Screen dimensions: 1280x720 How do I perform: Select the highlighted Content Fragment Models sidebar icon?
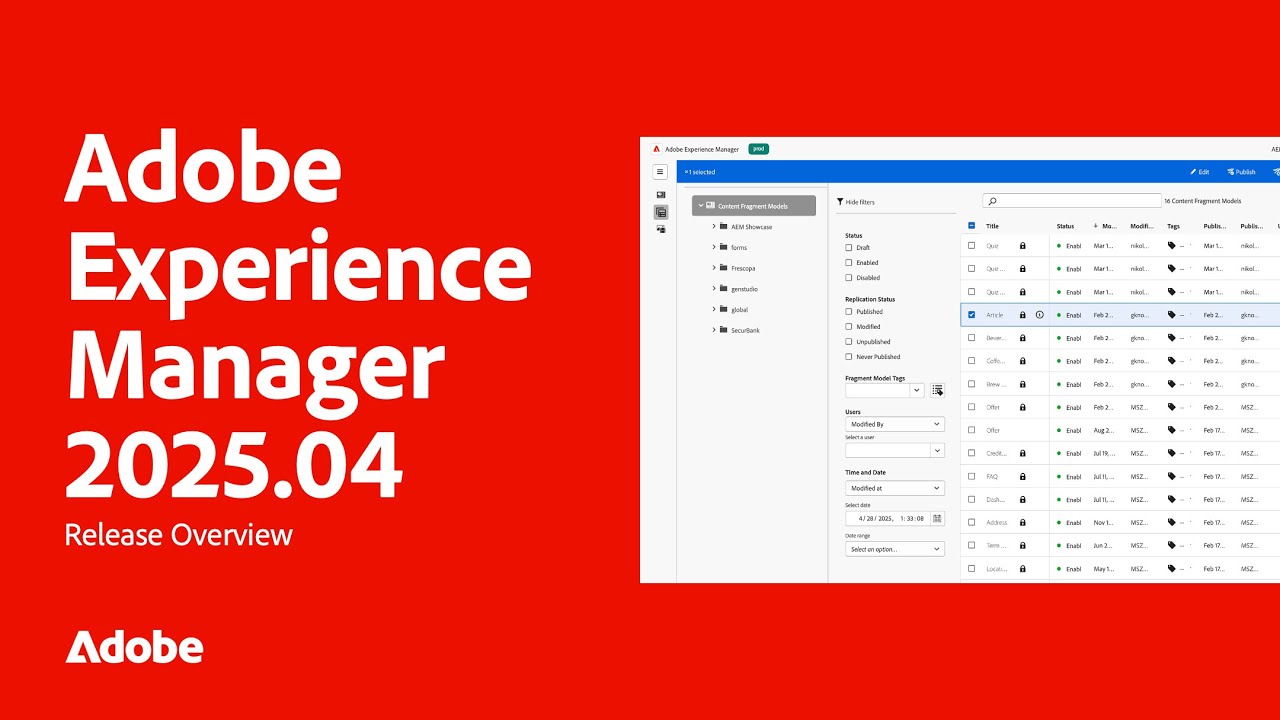[x=661, y=212]
